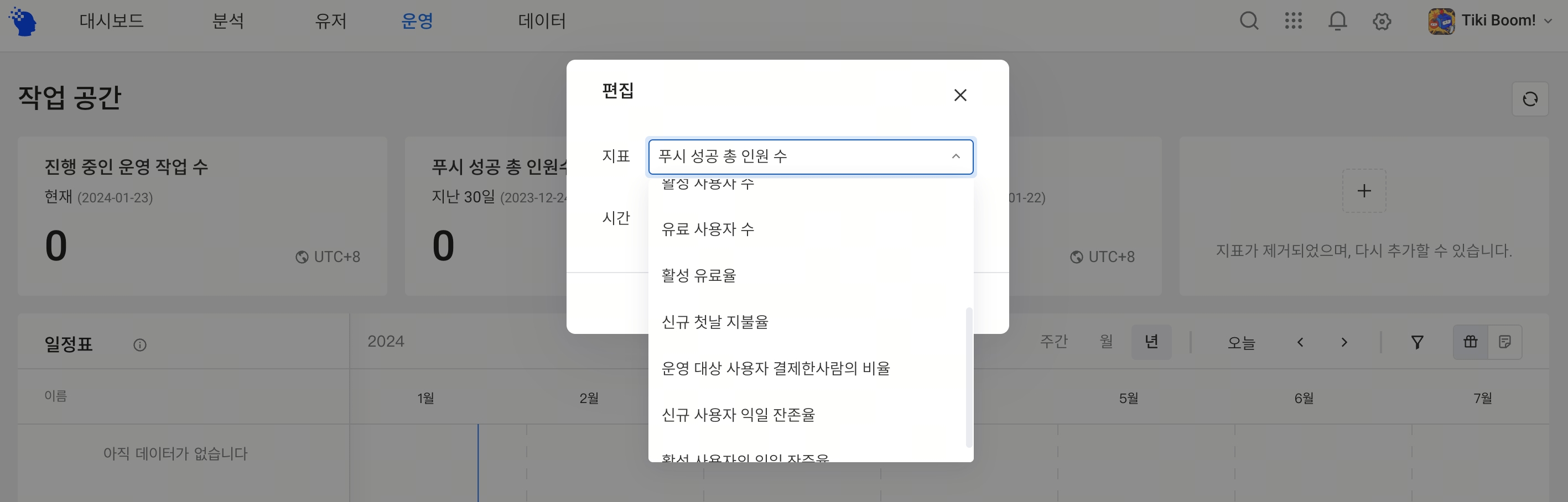
Task: Refresh the workspace with the reload icon
Action: click(1530, 99)
